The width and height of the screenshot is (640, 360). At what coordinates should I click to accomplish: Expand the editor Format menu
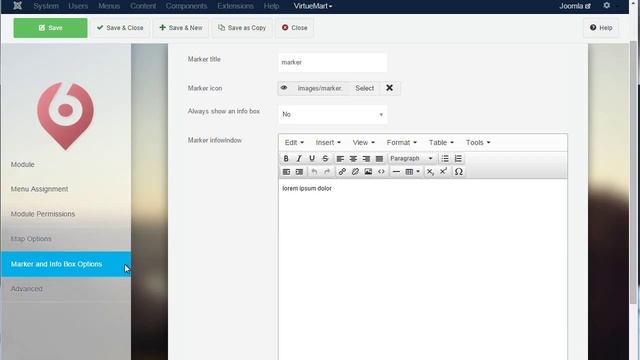coord(402,142)
